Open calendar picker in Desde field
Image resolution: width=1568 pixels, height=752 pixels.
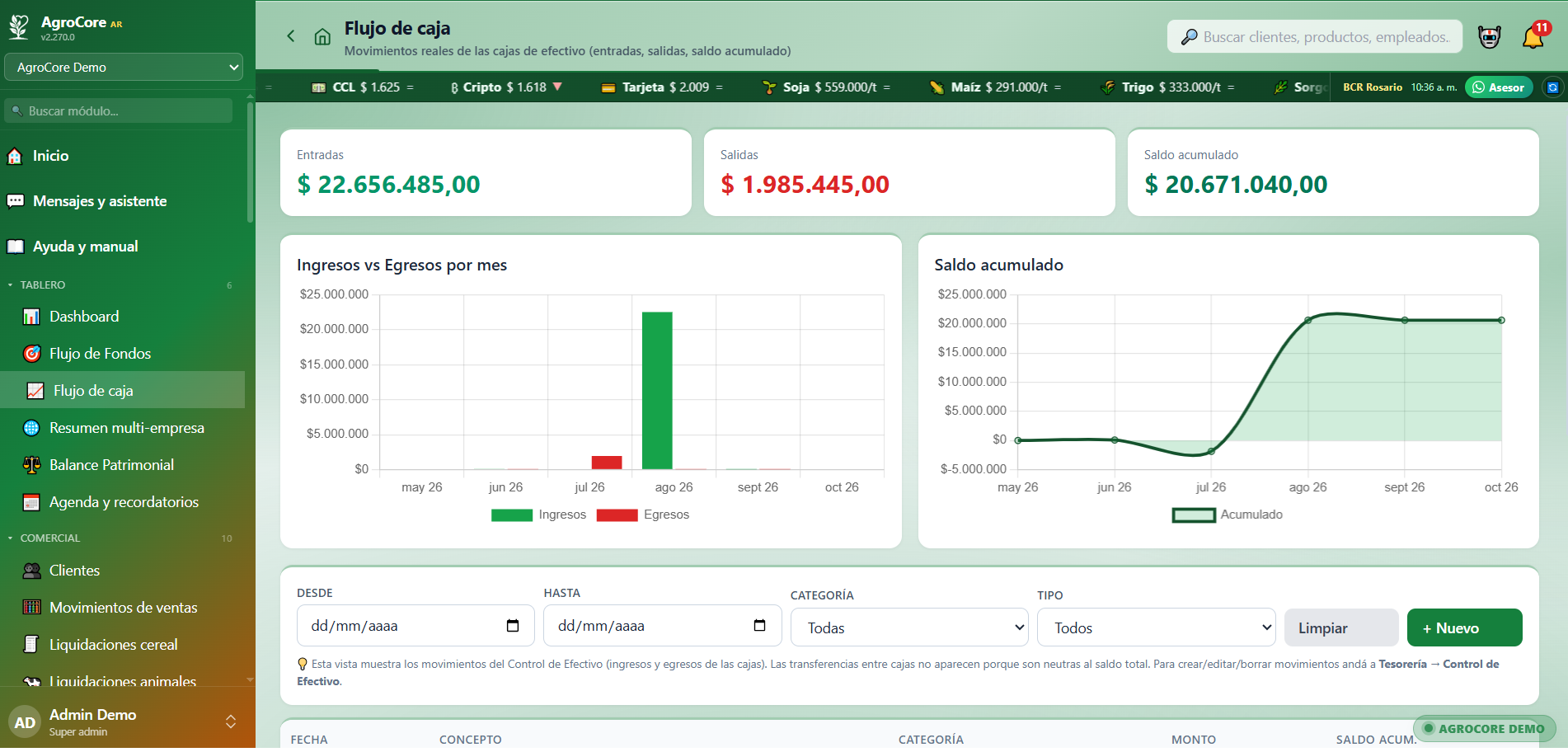click(x=513, y=626)
